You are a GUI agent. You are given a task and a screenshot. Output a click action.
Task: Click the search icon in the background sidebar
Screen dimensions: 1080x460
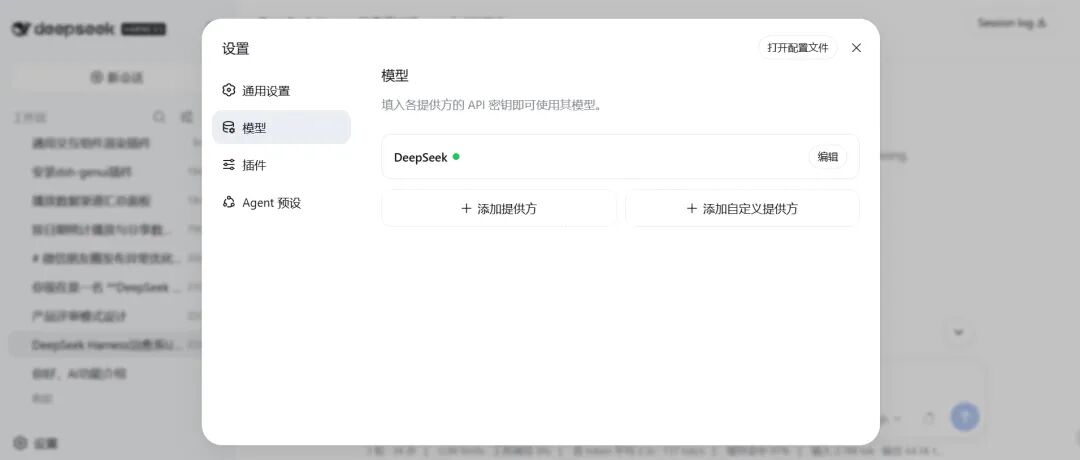click(159, 117)
